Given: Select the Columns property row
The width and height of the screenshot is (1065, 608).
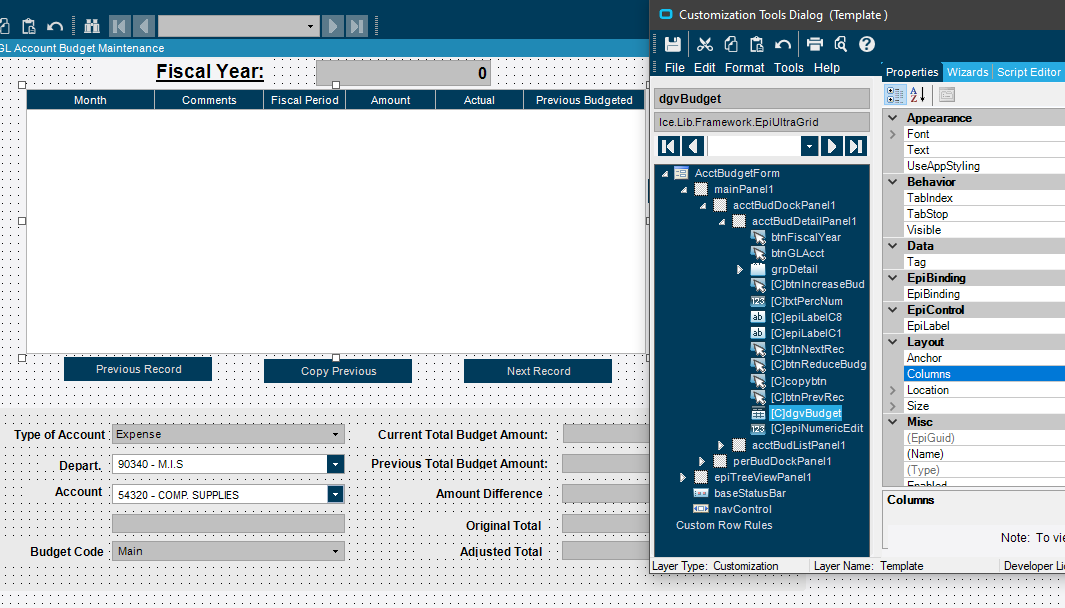Looking at the screenshot, I should (984, 374).
